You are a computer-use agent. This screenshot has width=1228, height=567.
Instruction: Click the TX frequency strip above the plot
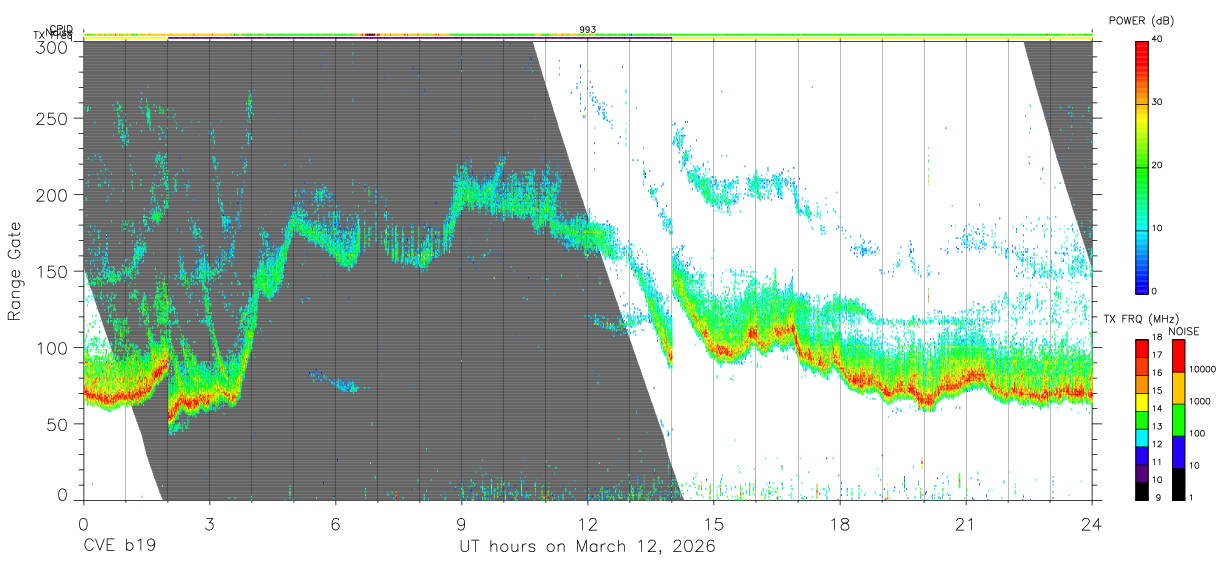click(587, 38)
